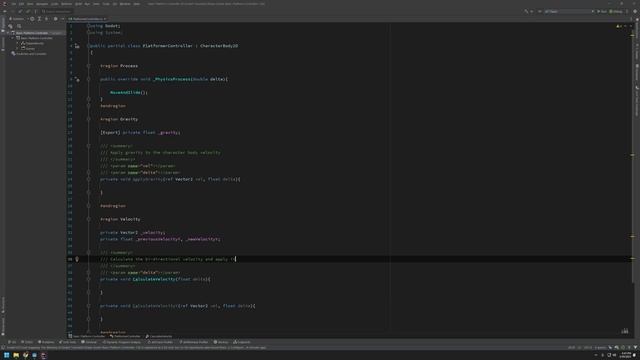Screen dimensions: 640x360
Task: Click the gutter icon beside the class declaration
Action: [77, 46]
